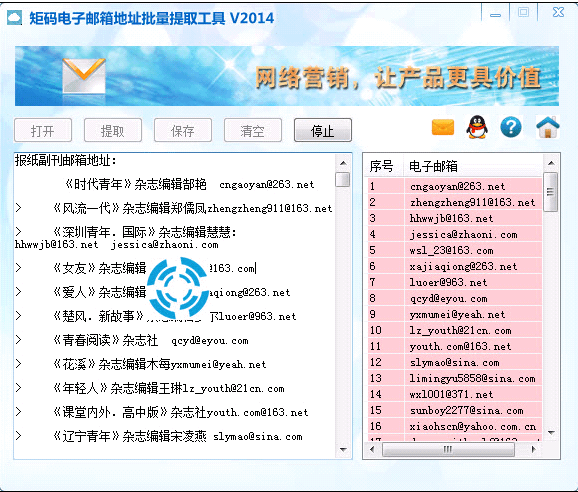Click the cloud app icon in title bar
Image resolution: width=578 pixels, height=492 pixels.
15,17
